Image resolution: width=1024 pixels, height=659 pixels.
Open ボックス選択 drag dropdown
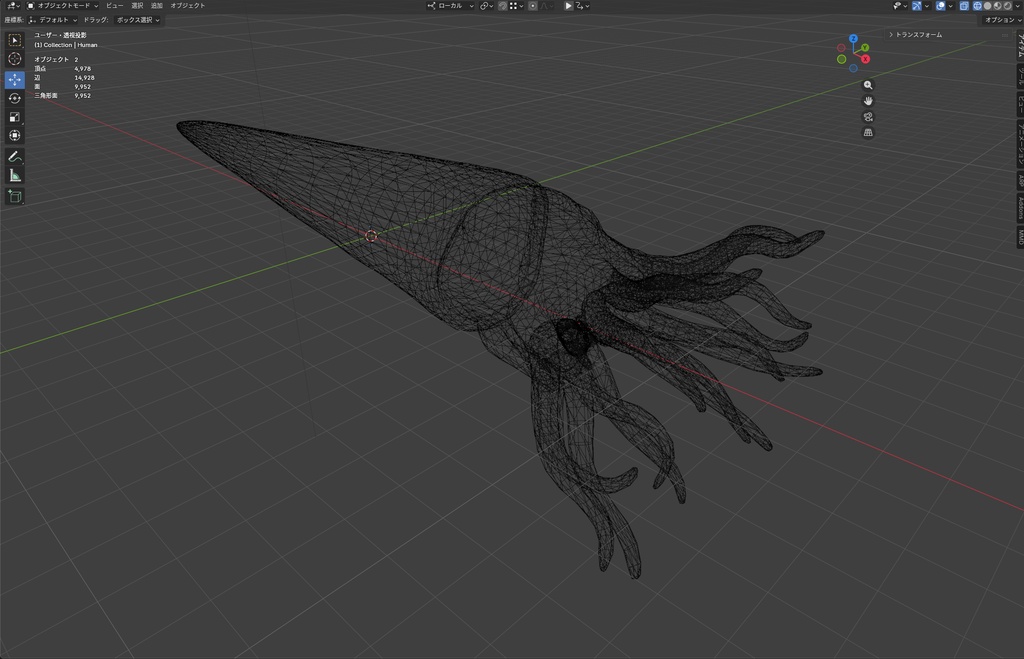click(138, 20)
